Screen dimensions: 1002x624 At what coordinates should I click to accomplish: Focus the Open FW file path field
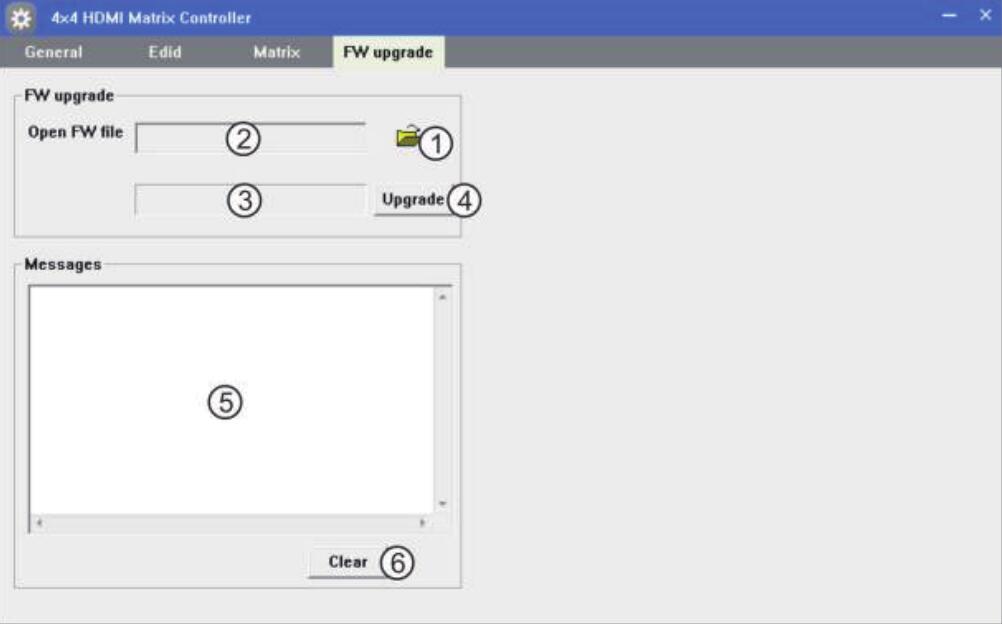[251, 137]
